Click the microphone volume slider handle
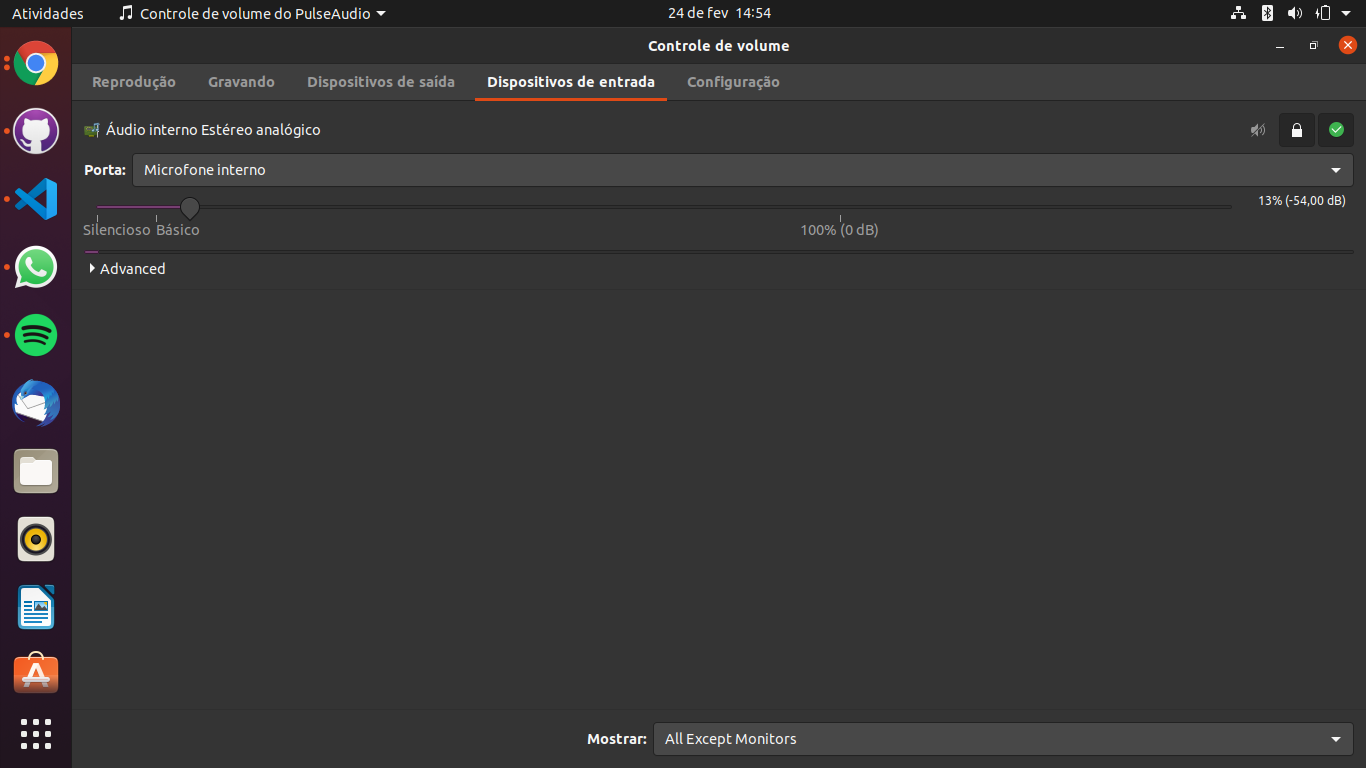 (190, 207)
